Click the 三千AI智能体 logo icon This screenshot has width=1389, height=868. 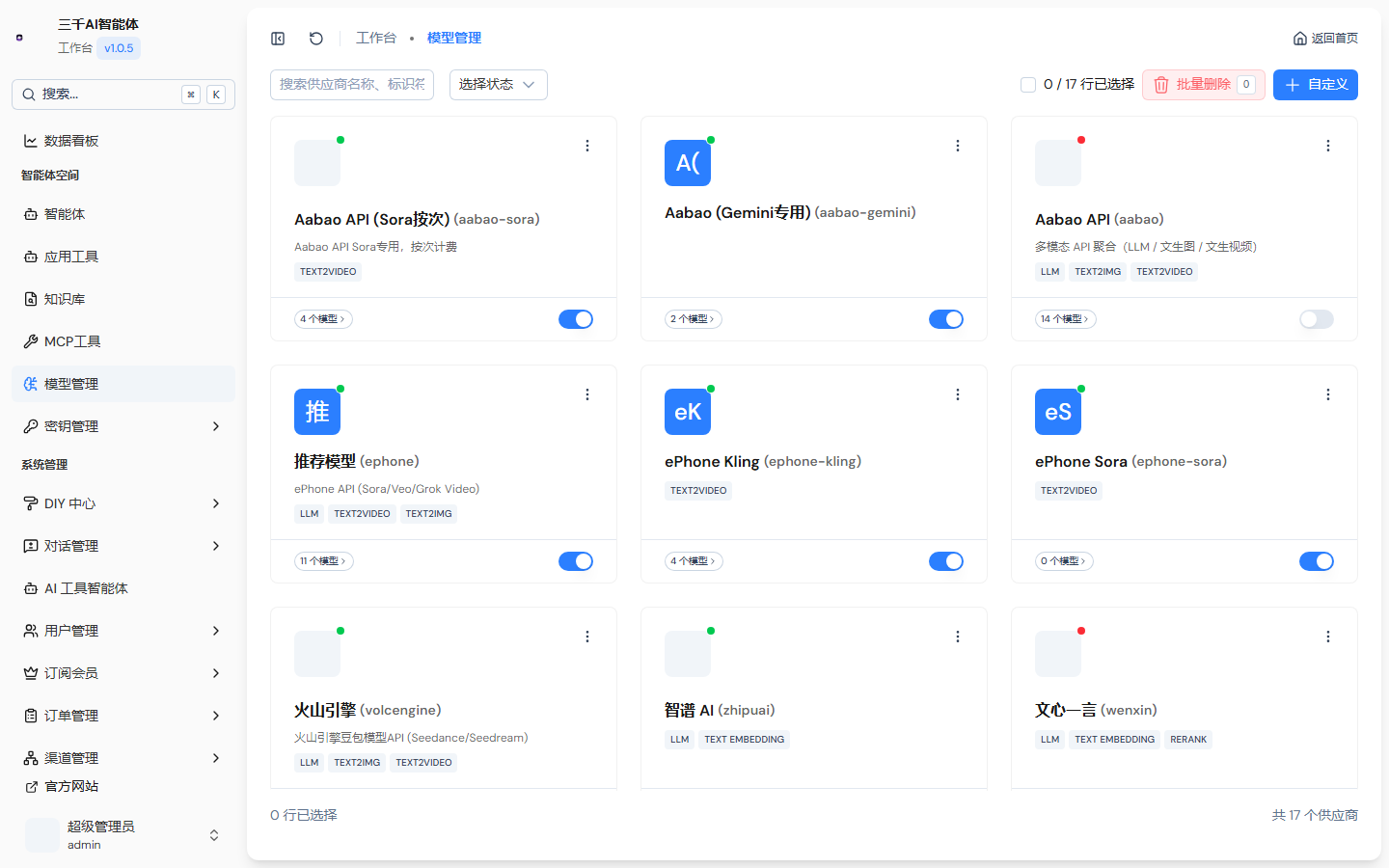click(x=19, y=38)
